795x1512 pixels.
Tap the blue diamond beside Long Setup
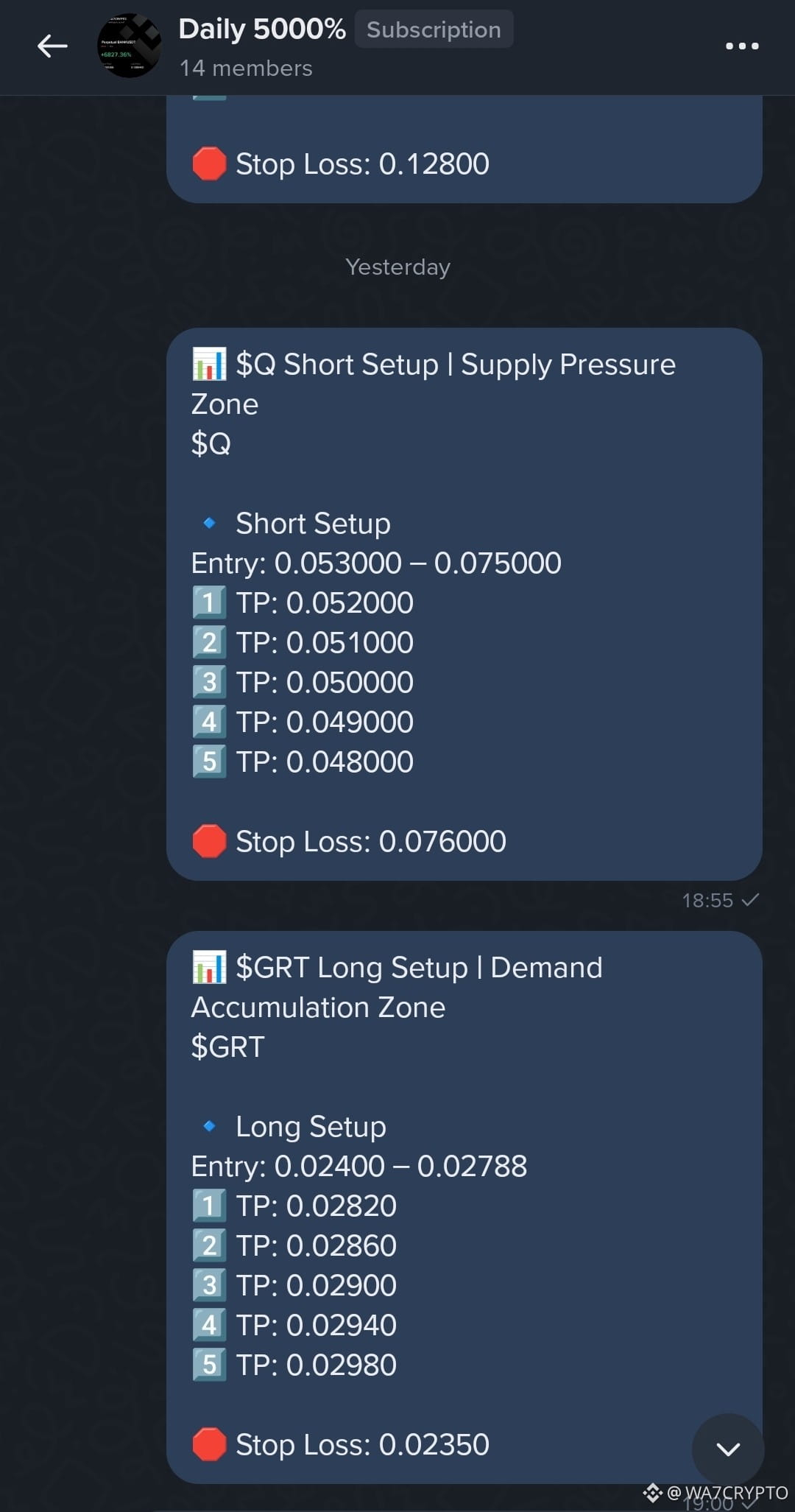click(209, 1126)
